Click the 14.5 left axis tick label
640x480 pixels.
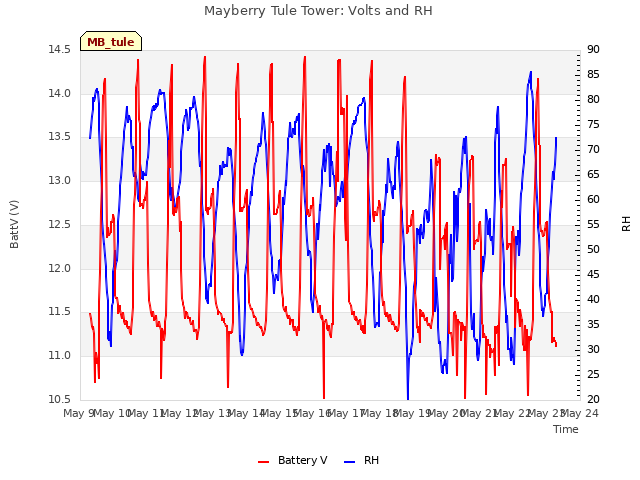59,49
